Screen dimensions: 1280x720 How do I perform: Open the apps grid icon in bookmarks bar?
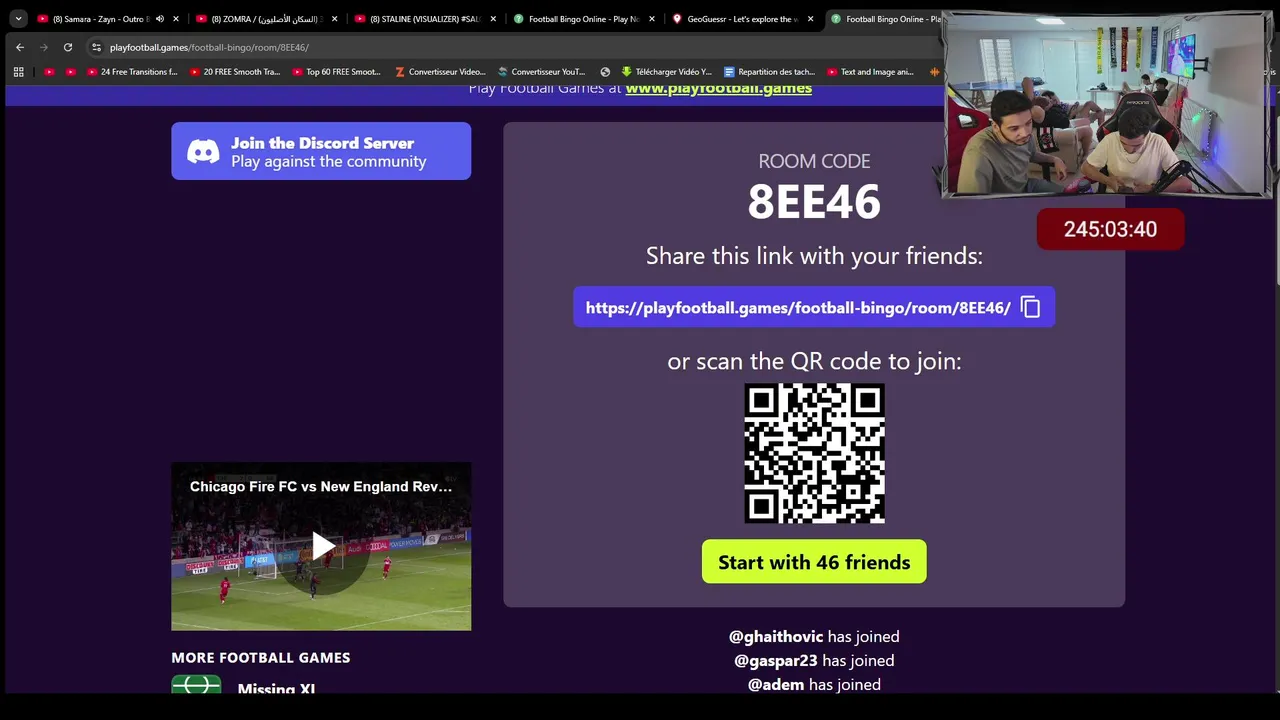point(18,72)
